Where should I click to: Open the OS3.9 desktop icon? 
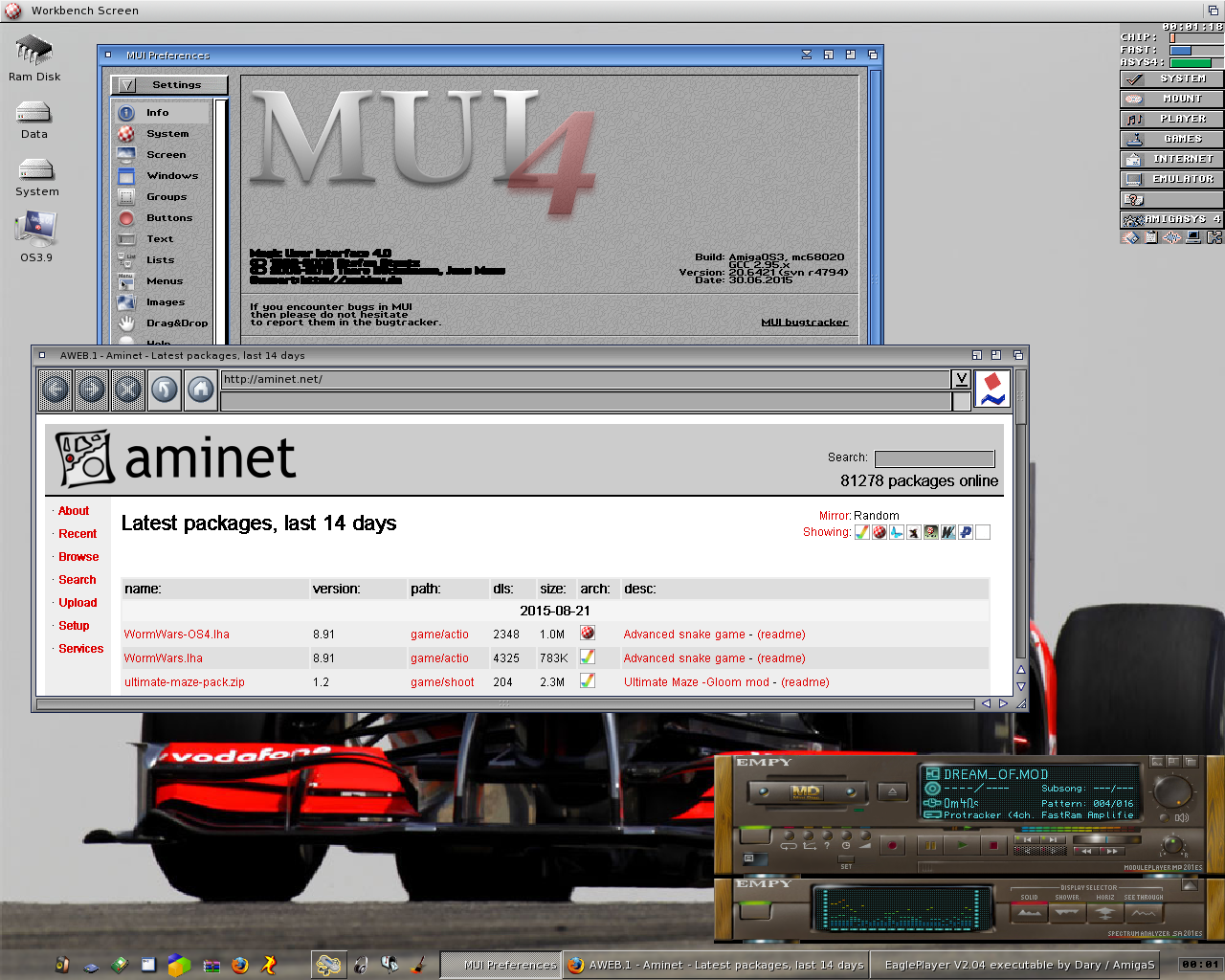coord(36,230)
